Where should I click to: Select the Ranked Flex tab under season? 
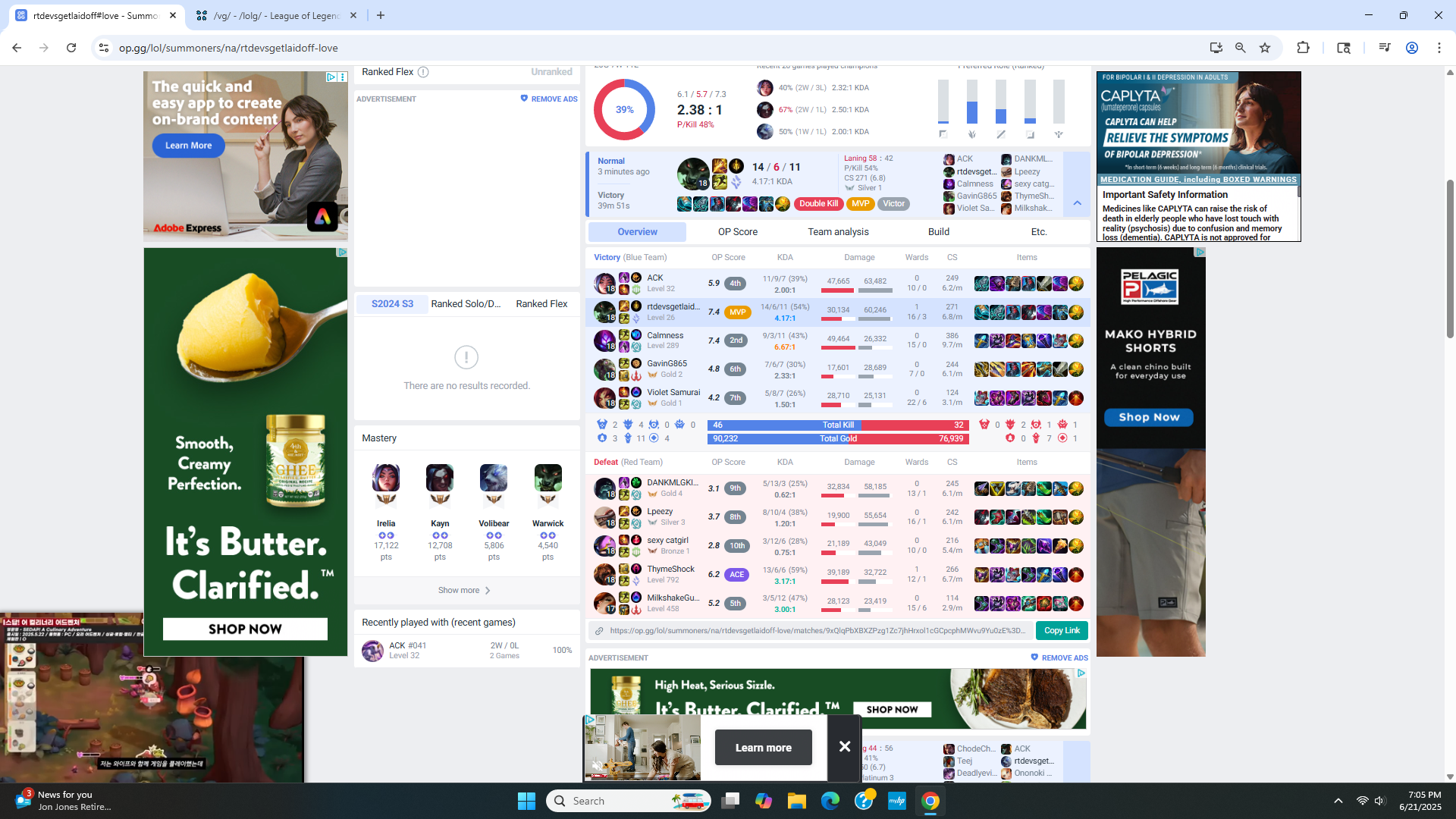(x=541, y=304)
